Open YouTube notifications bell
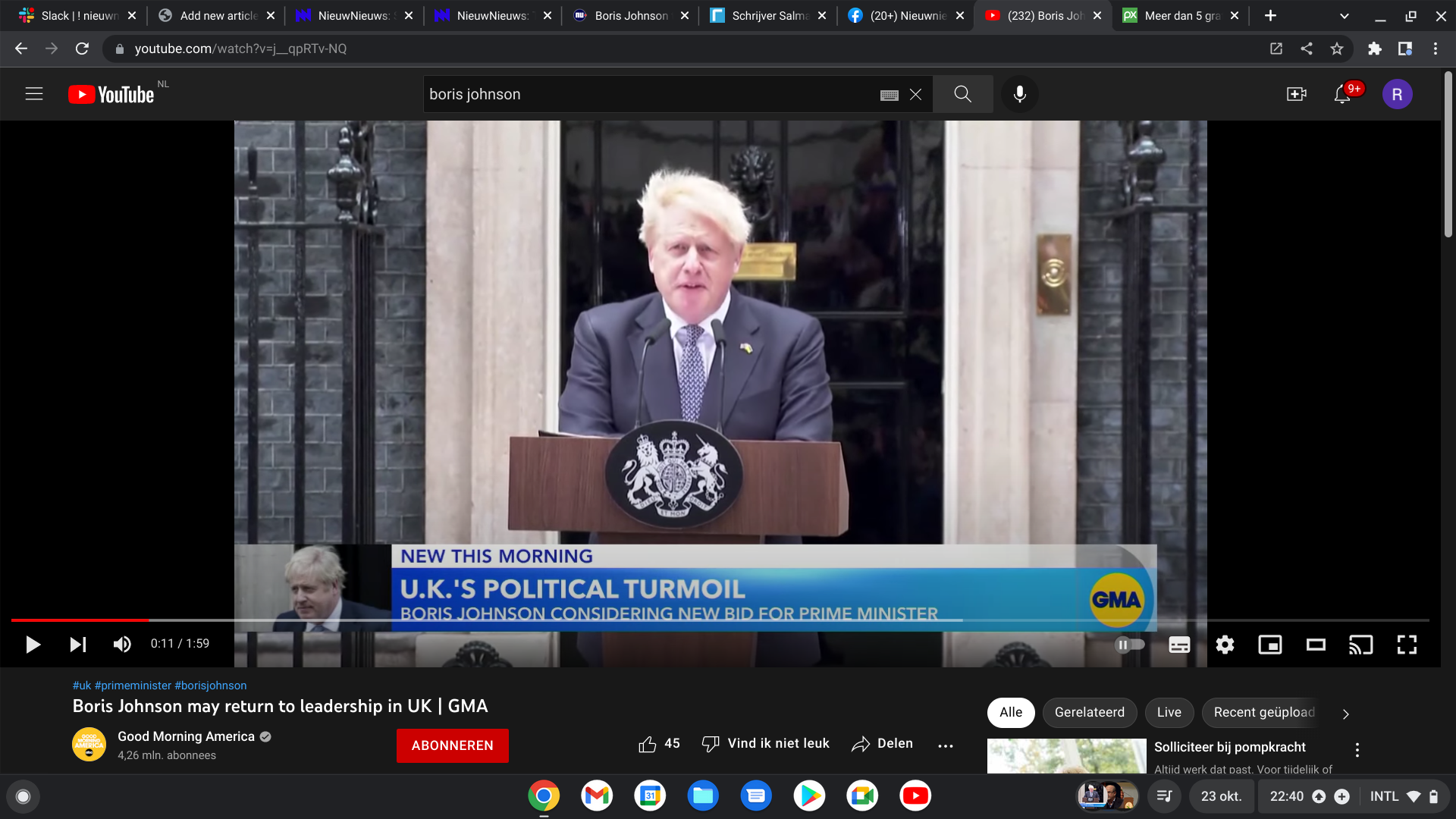Viewport: 1456px width, 819px height. click(x=1343, y=94)
